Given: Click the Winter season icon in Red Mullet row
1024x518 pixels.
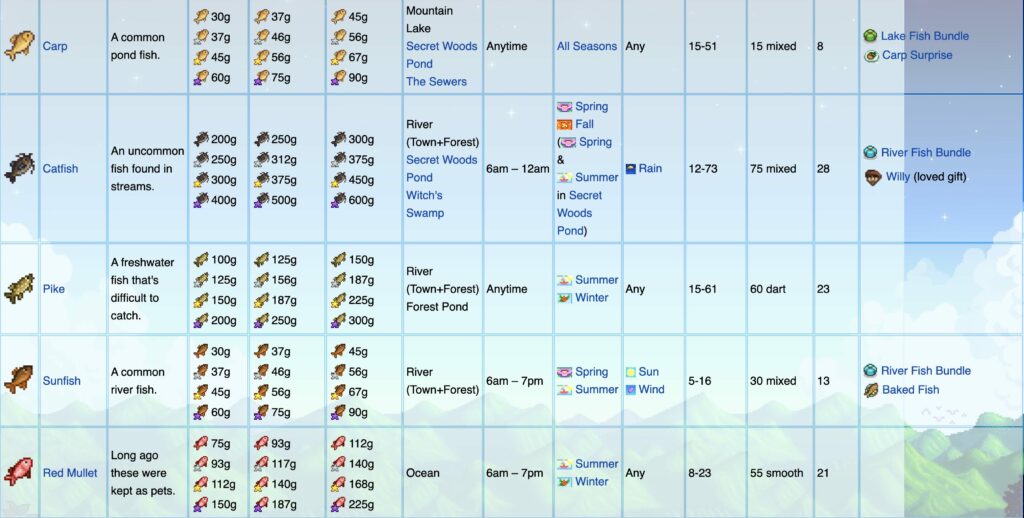Looking at the screenshot, I should pos(564,481).
